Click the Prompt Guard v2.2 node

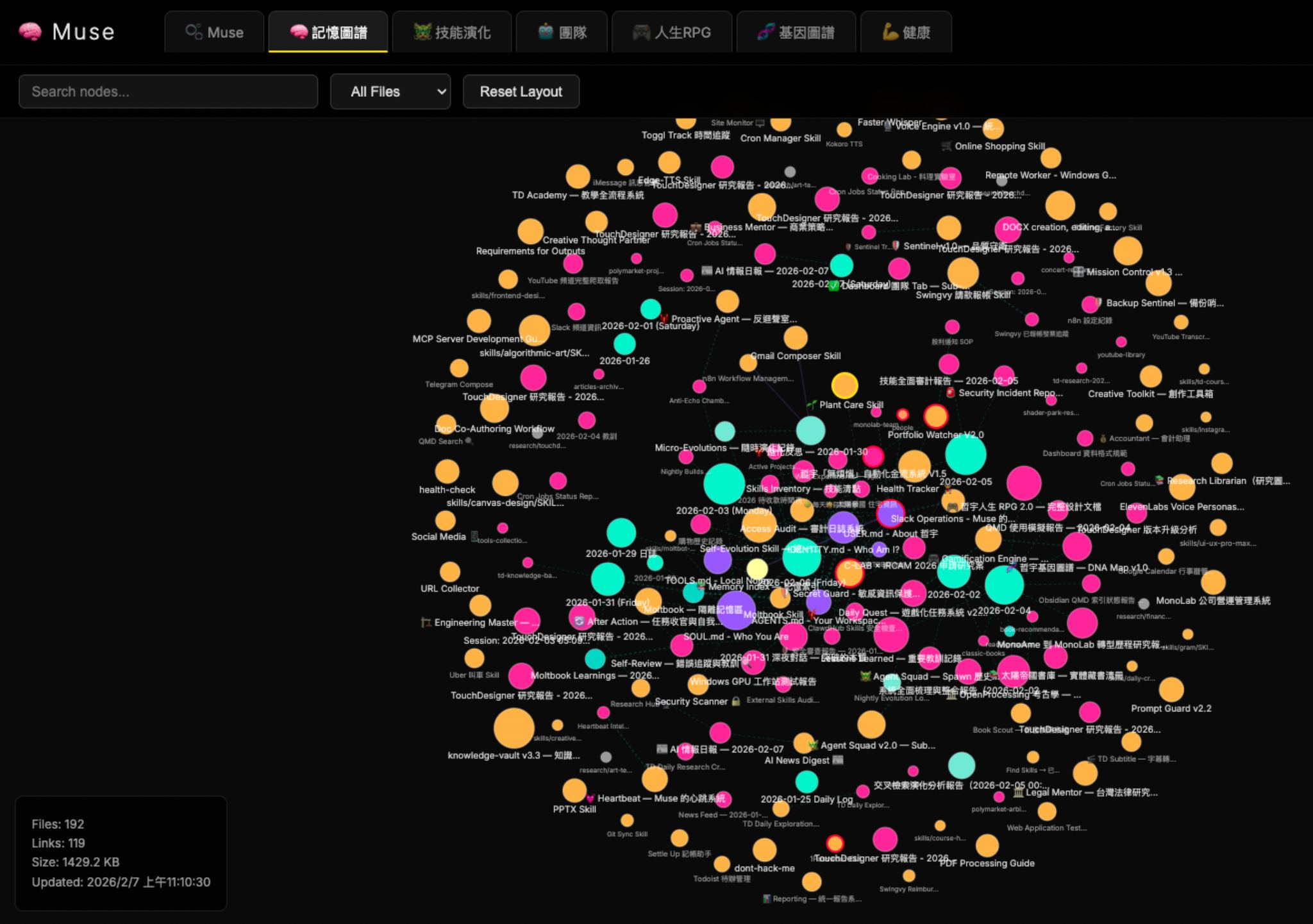pos(1171,689)
